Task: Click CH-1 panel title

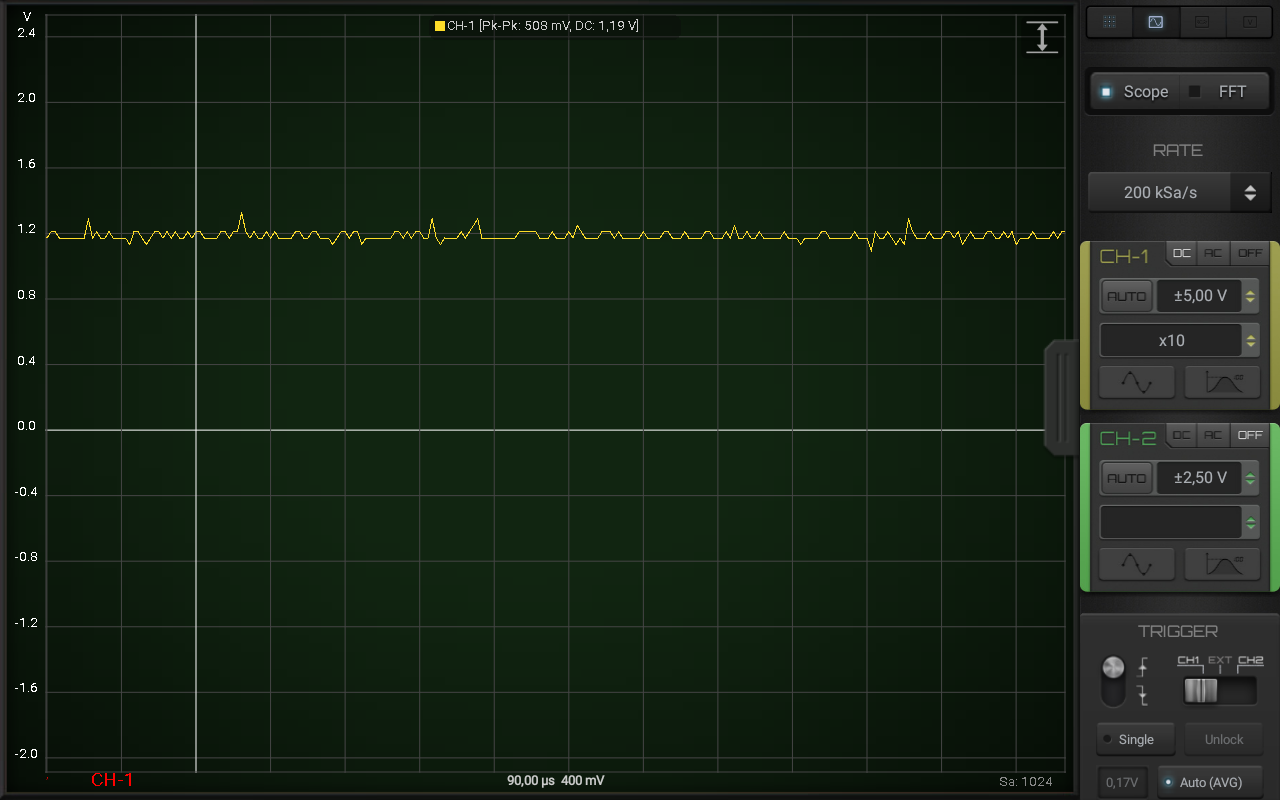Action: [x=1124, y=256]
